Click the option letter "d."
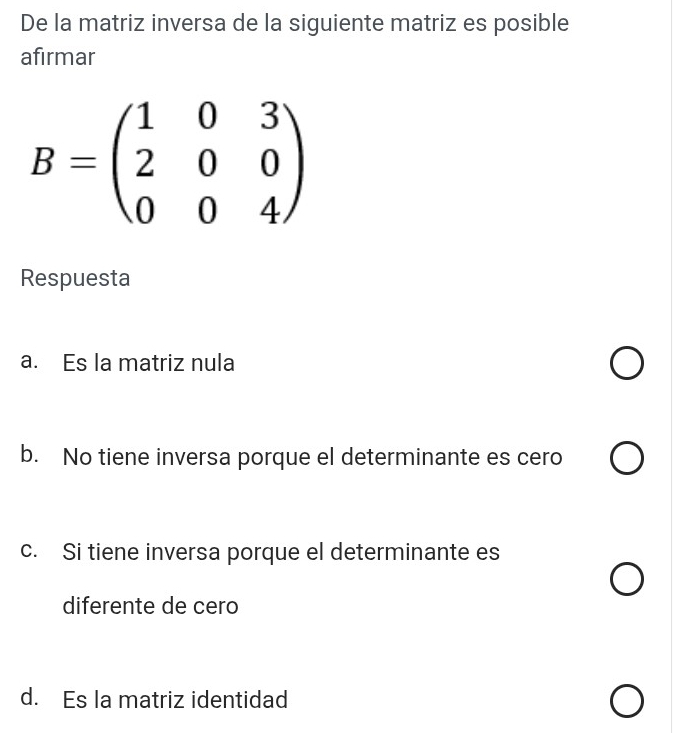Viewport: 692px width, 733px height. coord(29,699)
